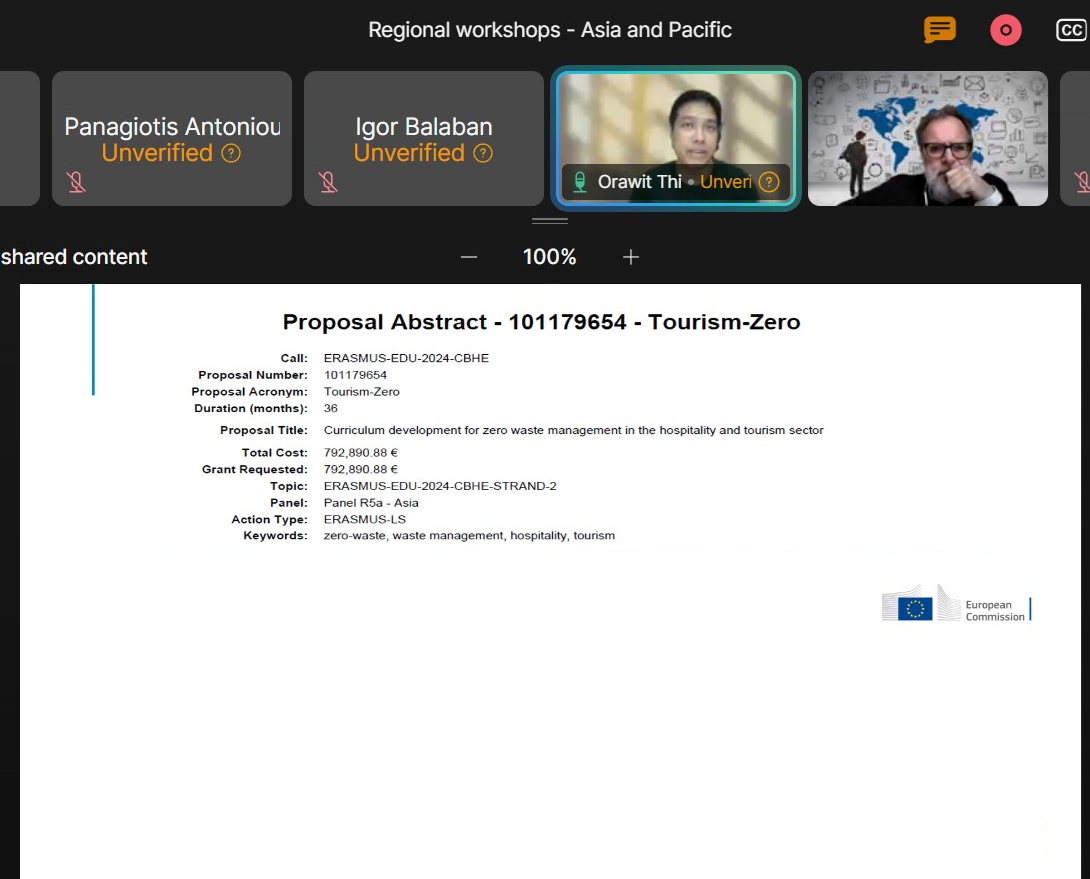This screenshot has height=879, width=1090.
Task: Select the Panagiotis Antoniou participant tile
Action: (172, 138)
